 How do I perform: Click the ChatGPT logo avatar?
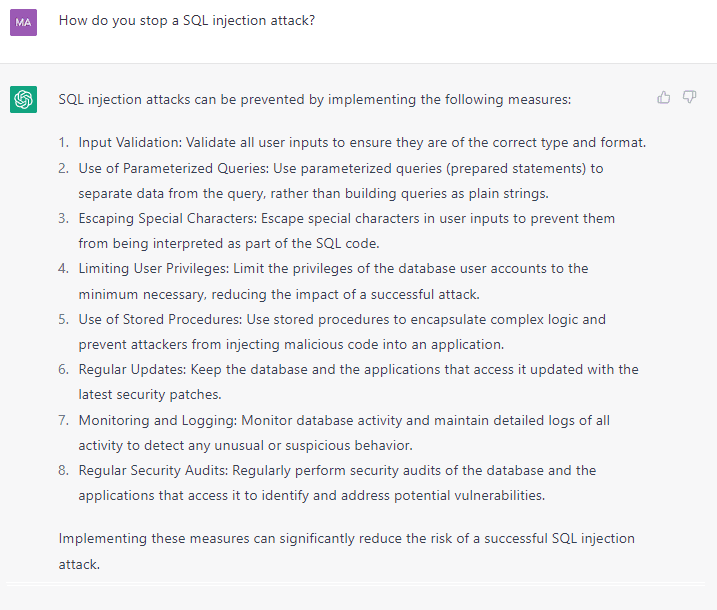click(24, 99)
